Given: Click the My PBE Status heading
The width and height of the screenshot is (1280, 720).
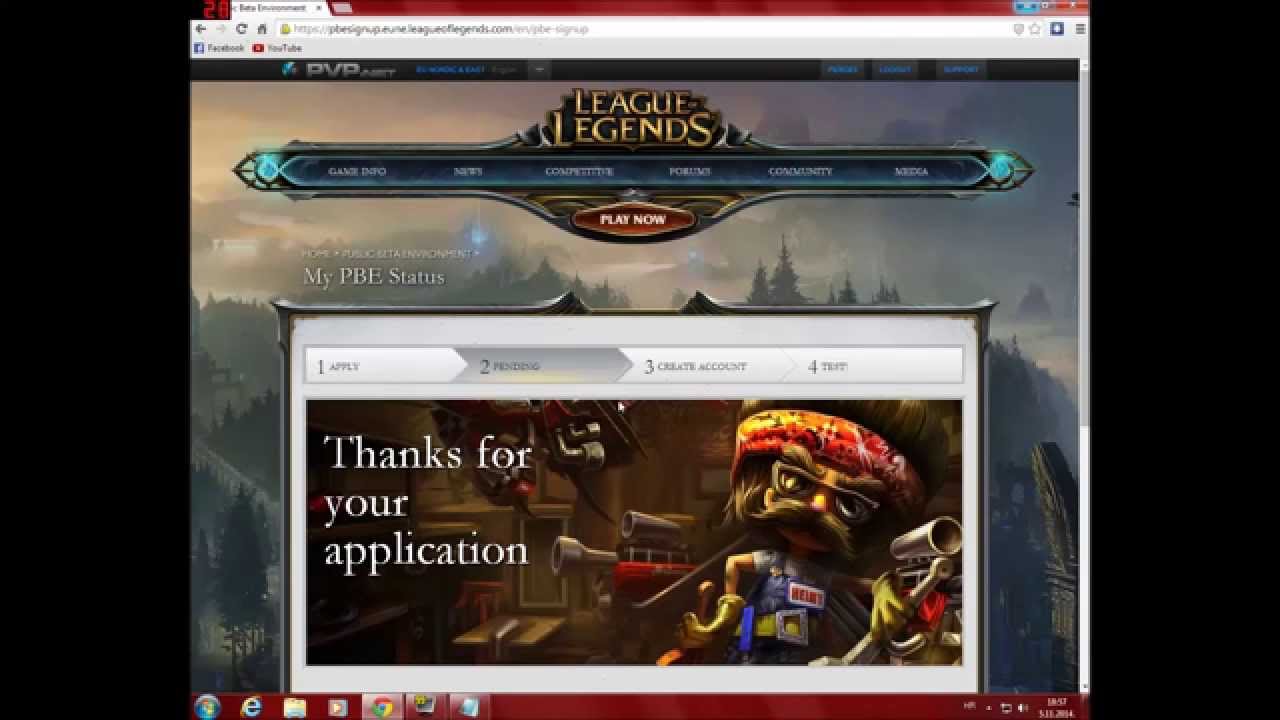Looking at the screenshot, I should (x=374, y=277).
